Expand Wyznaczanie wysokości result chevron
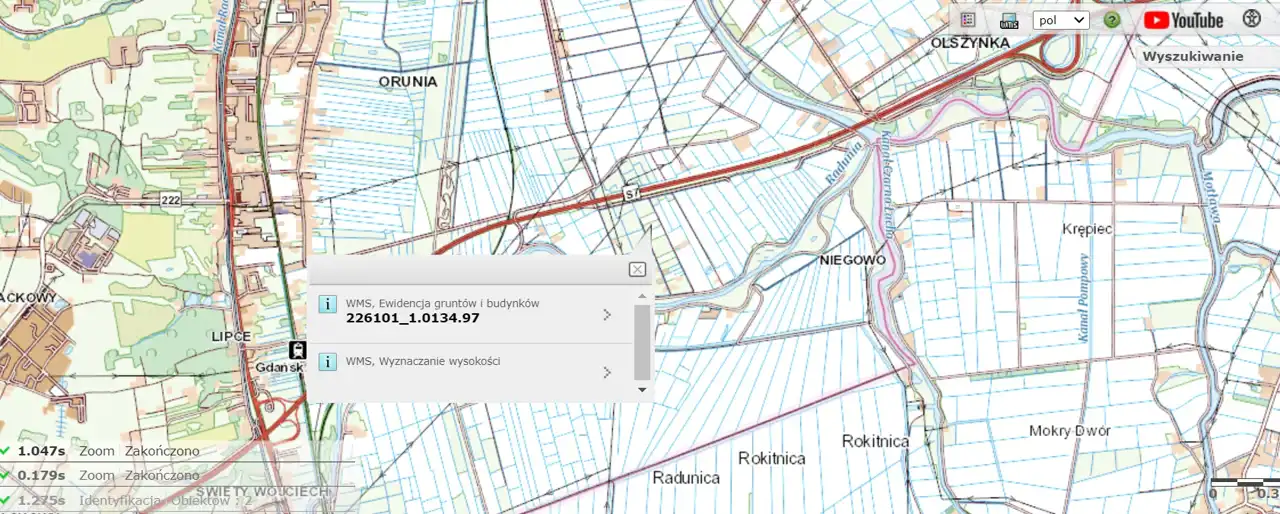The width and height of the screenshot is (1280, 514). coord(607,372)
